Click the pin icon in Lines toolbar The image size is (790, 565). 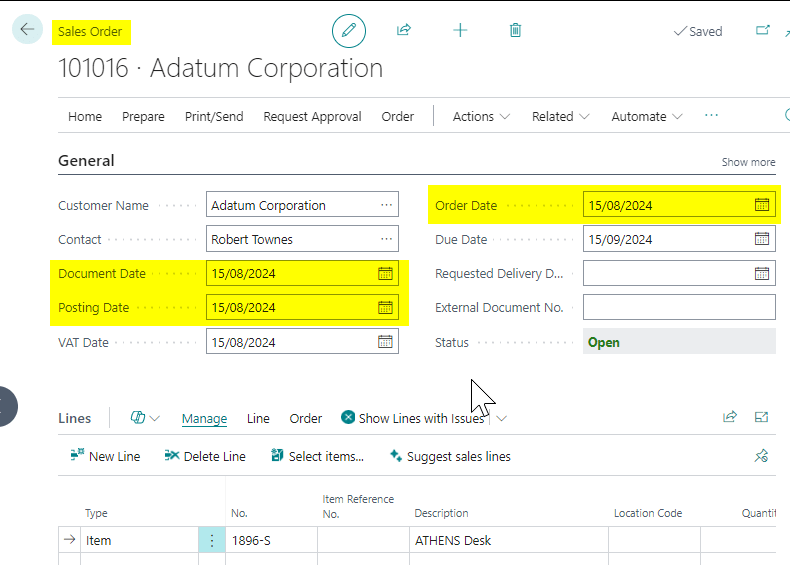pyautogui.click(x=761, y=456)
